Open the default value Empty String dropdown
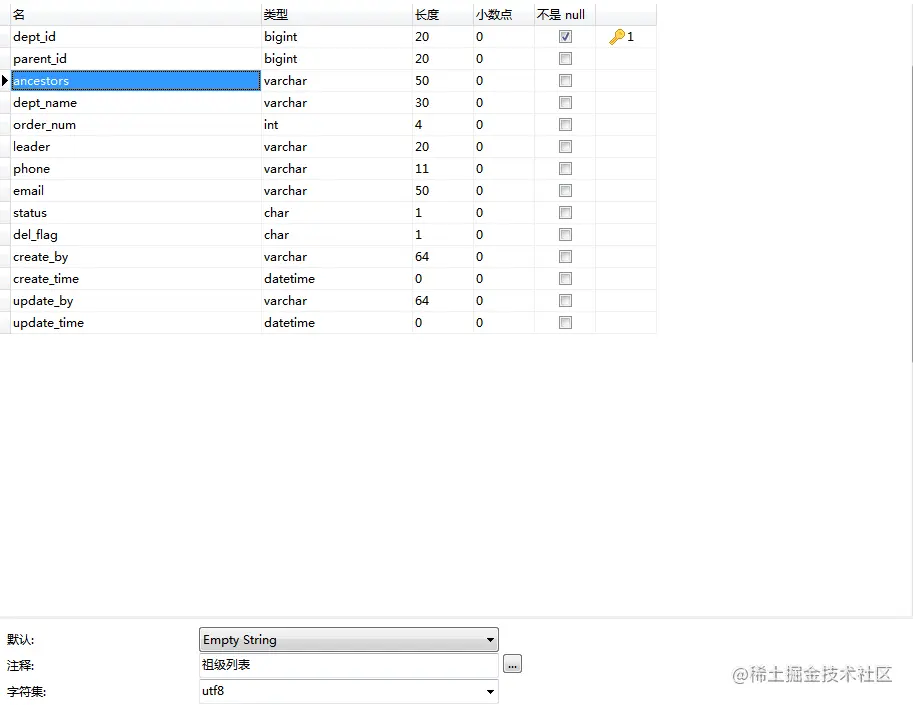 click(349, 640)
